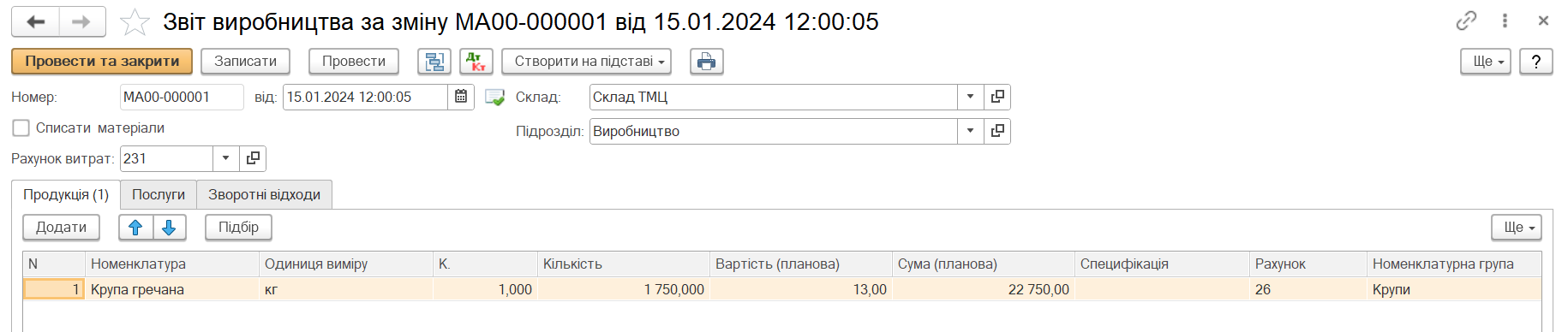Click the Номер input field

(182, 97)
